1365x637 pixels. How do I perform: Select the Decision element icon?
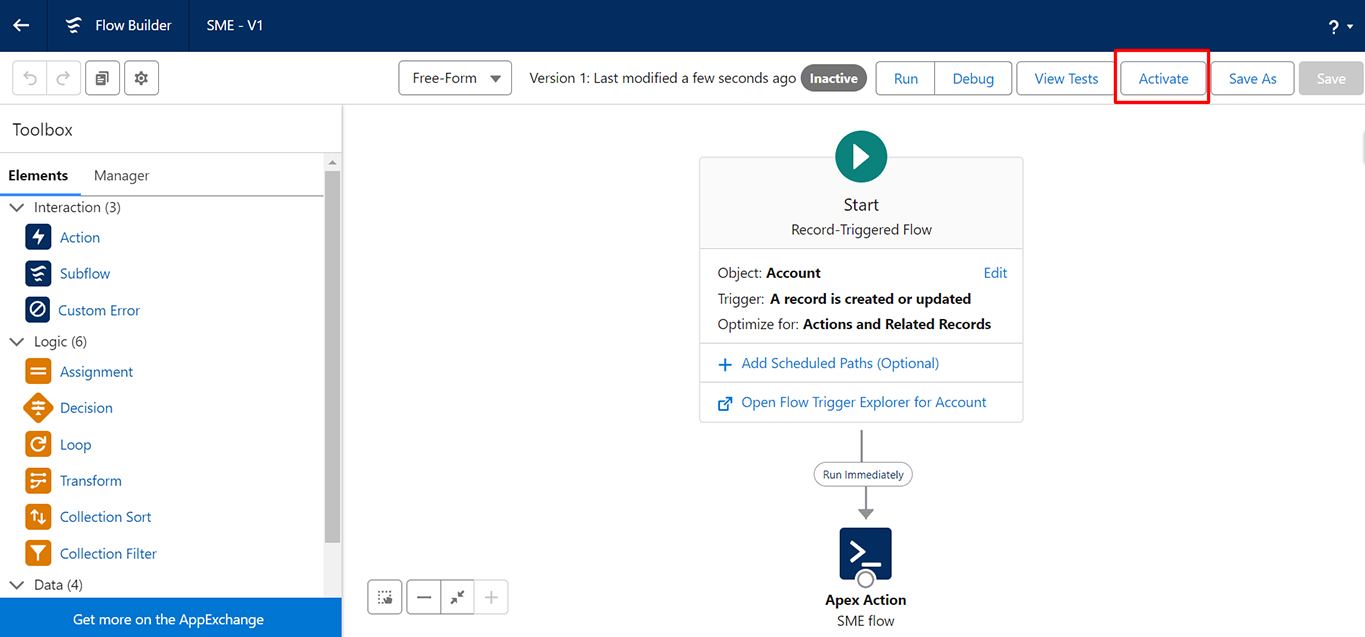(38, 408)
